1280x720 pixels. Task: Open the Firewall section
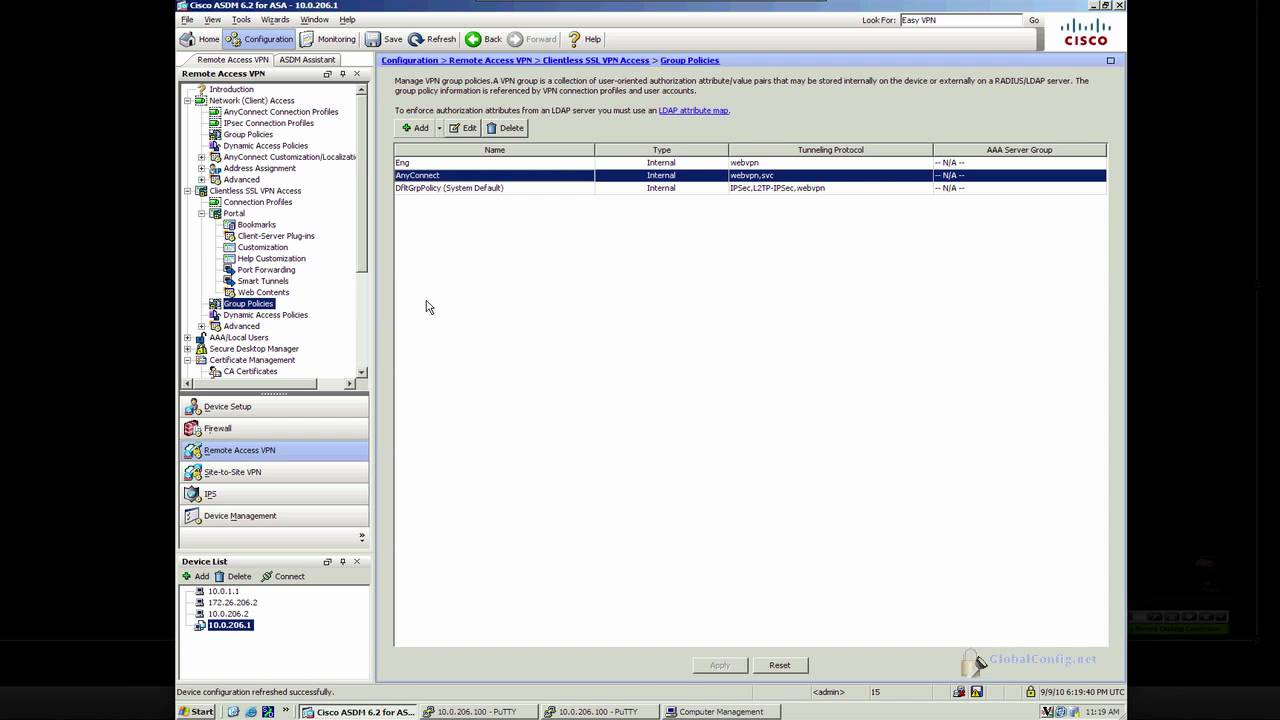[x=274, y=428]
